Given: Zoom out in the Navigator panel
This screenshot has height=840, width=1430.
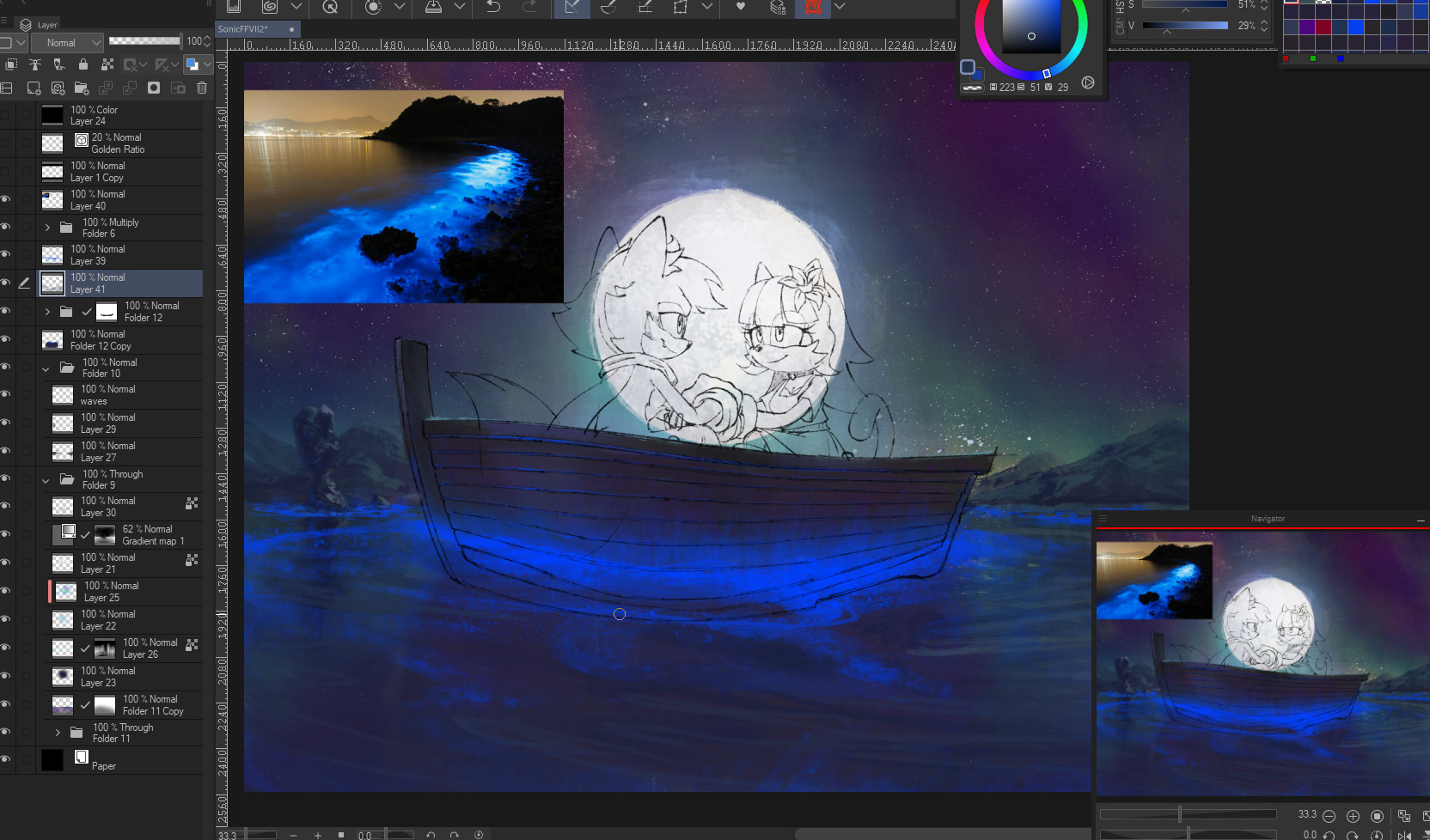Looking at the screenshot, I should (x=1329, y=816).
